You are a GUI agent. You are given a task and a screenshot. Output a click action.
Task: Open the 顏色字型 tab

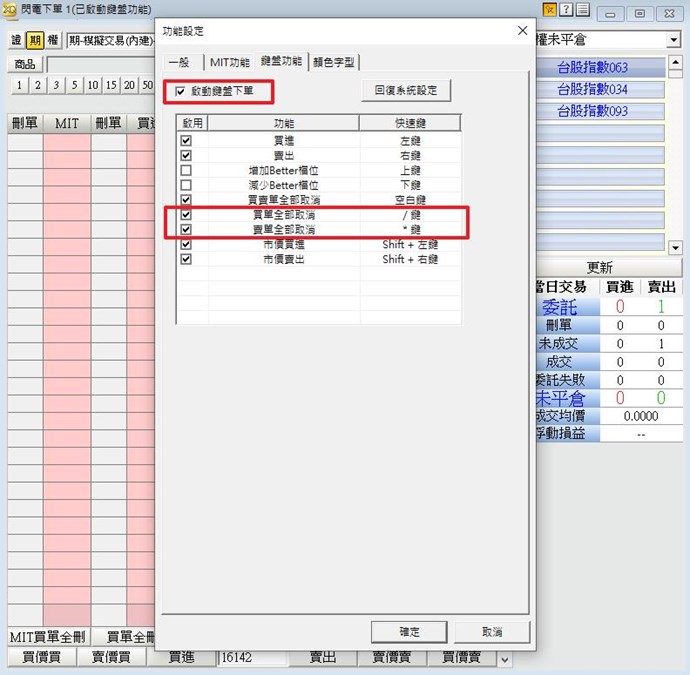[x=334, y=62]
